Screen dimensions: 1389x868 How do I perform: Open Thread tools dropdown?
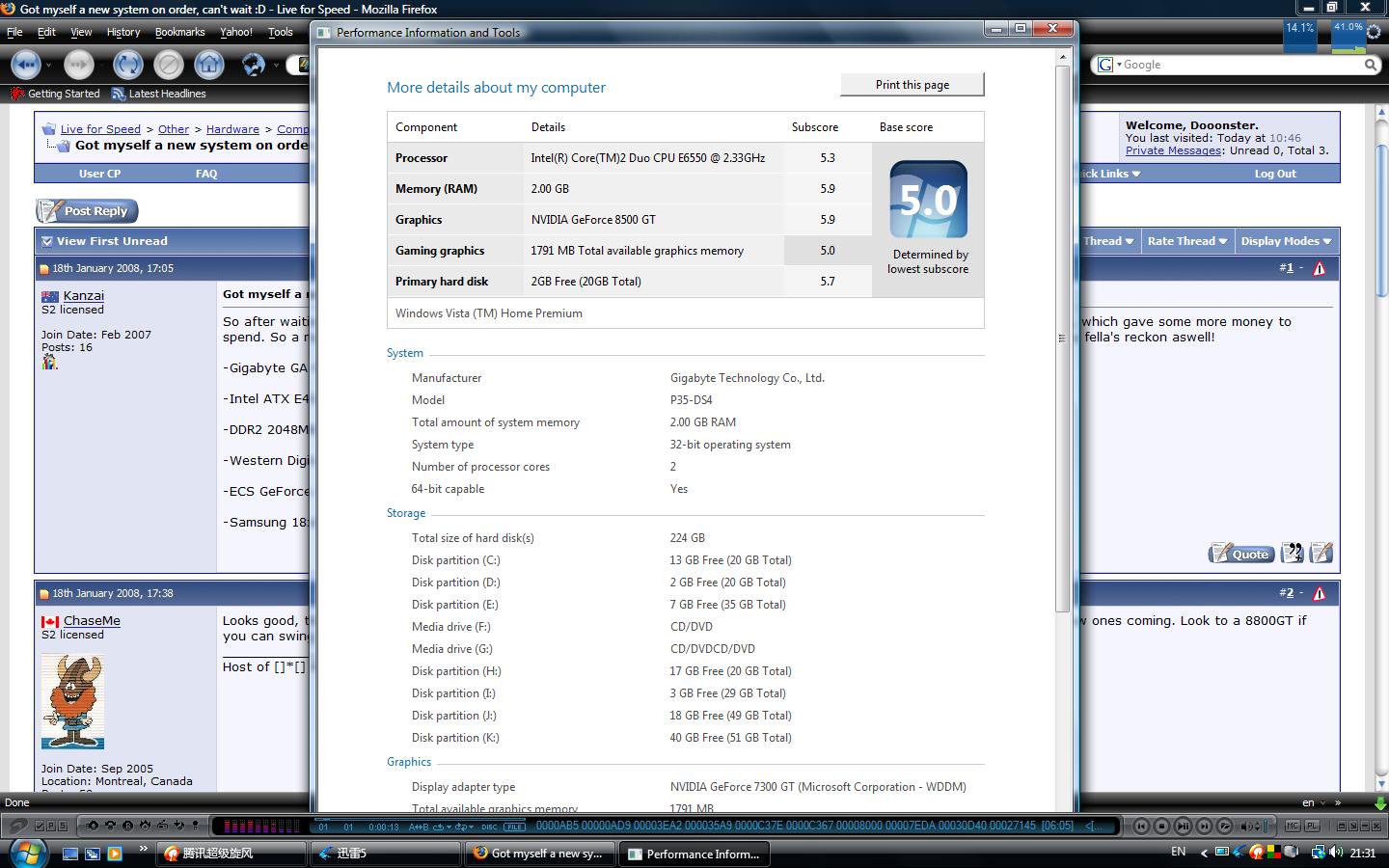(1109, 241)
